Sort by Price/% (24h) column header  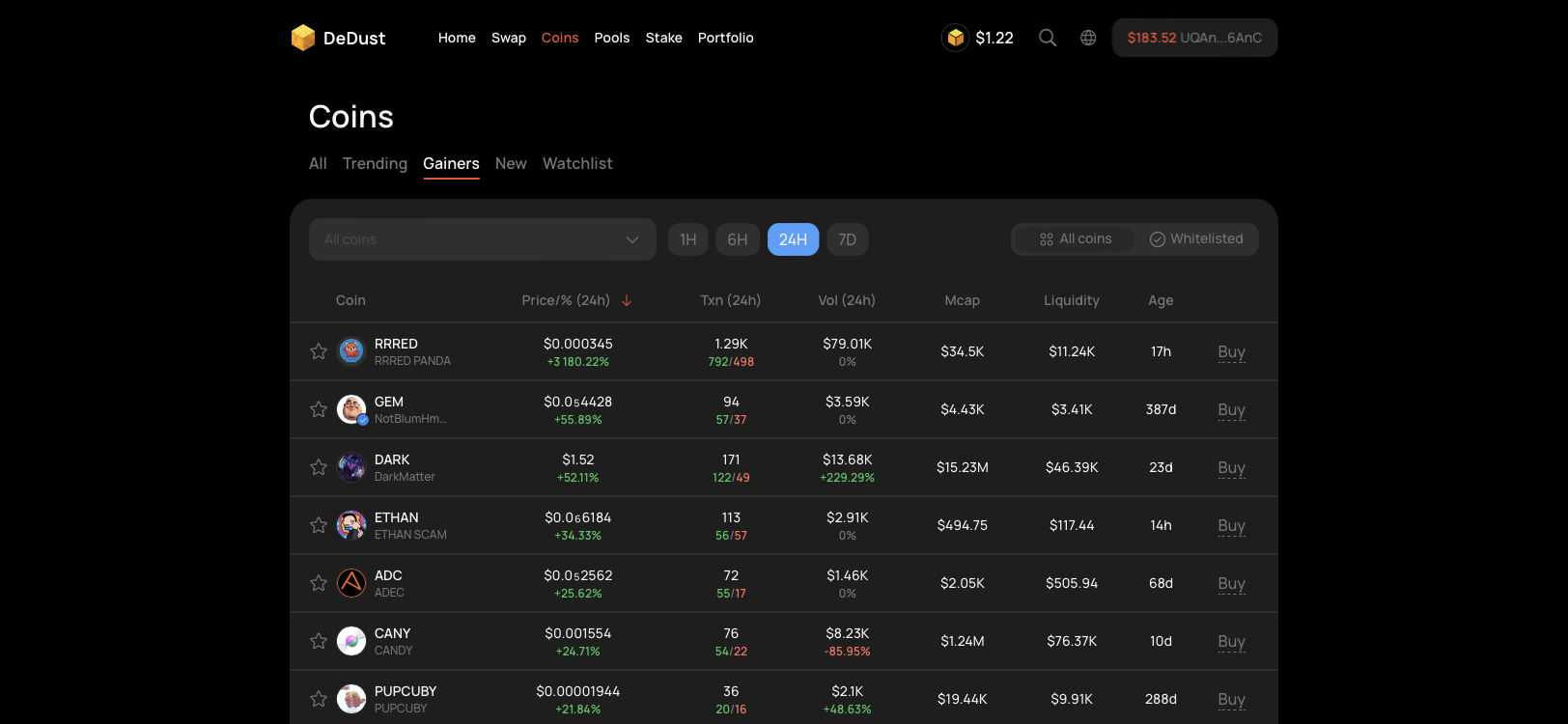[x=566, y=300]
